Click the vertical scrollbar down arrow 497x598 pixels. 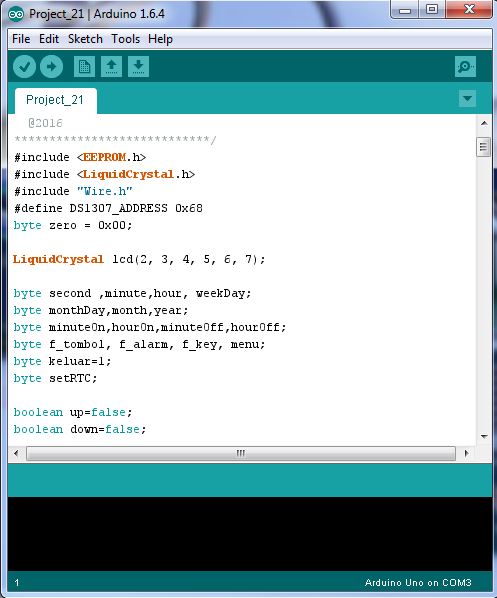pos(484,436)
